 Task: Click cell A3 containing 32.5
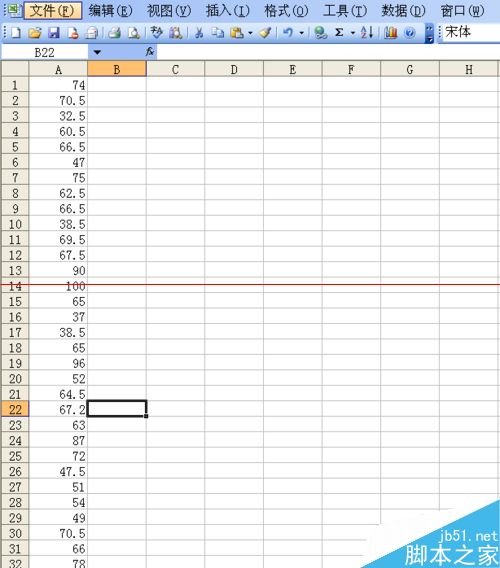tap(58, 116)
